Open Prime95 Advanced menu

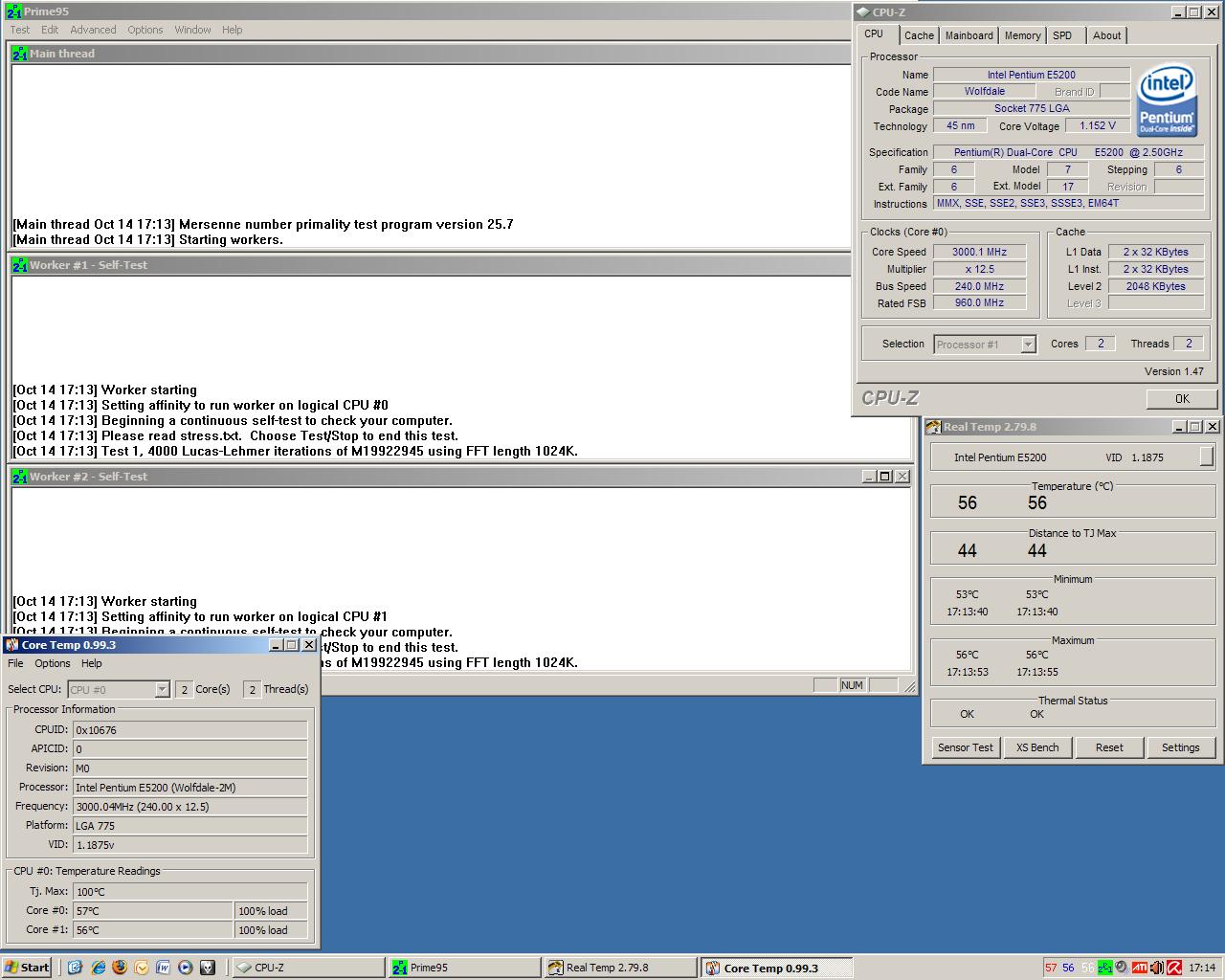click(x=93, y=30)
